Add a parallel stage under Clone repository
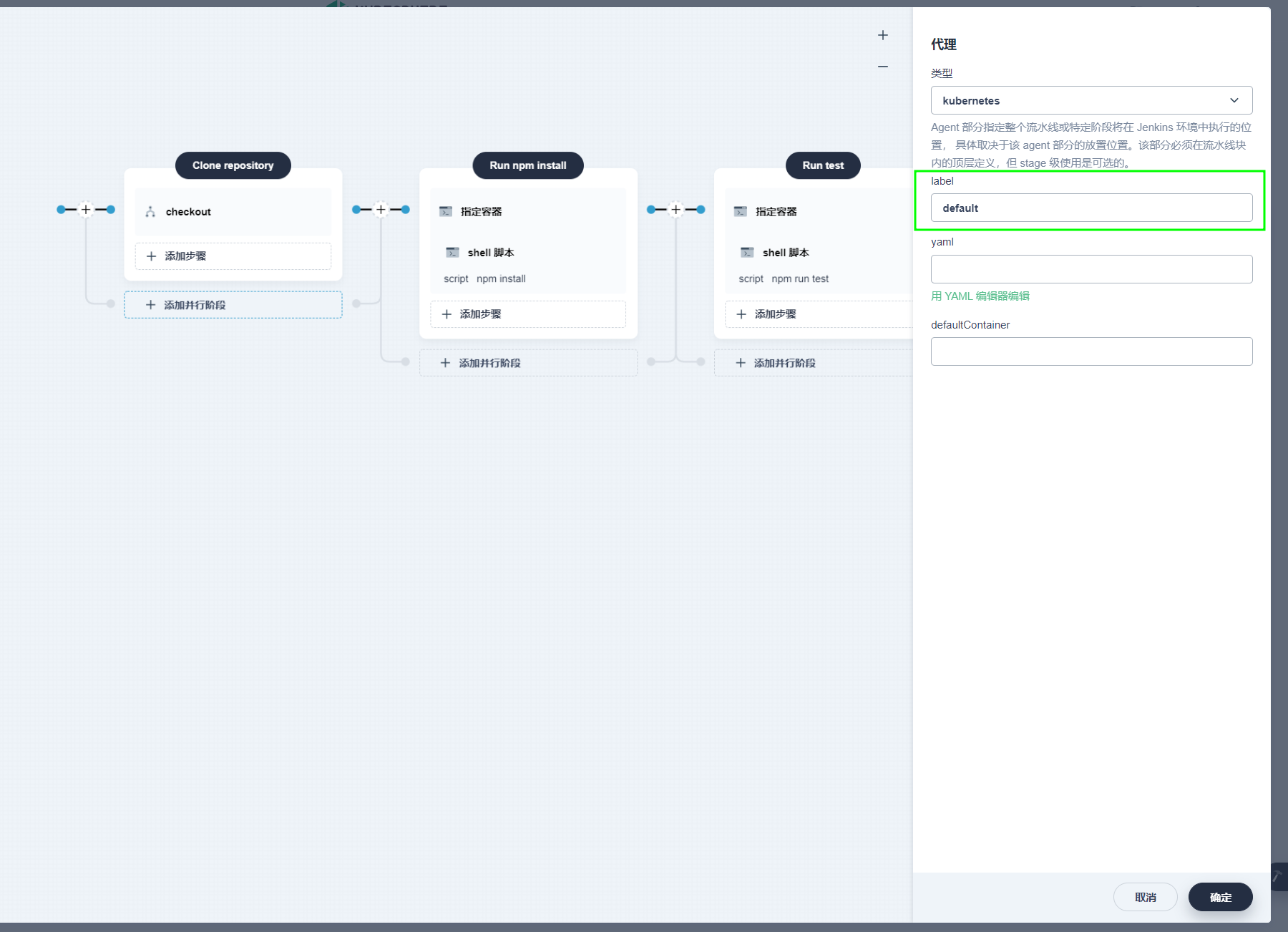 coord(232,304)
